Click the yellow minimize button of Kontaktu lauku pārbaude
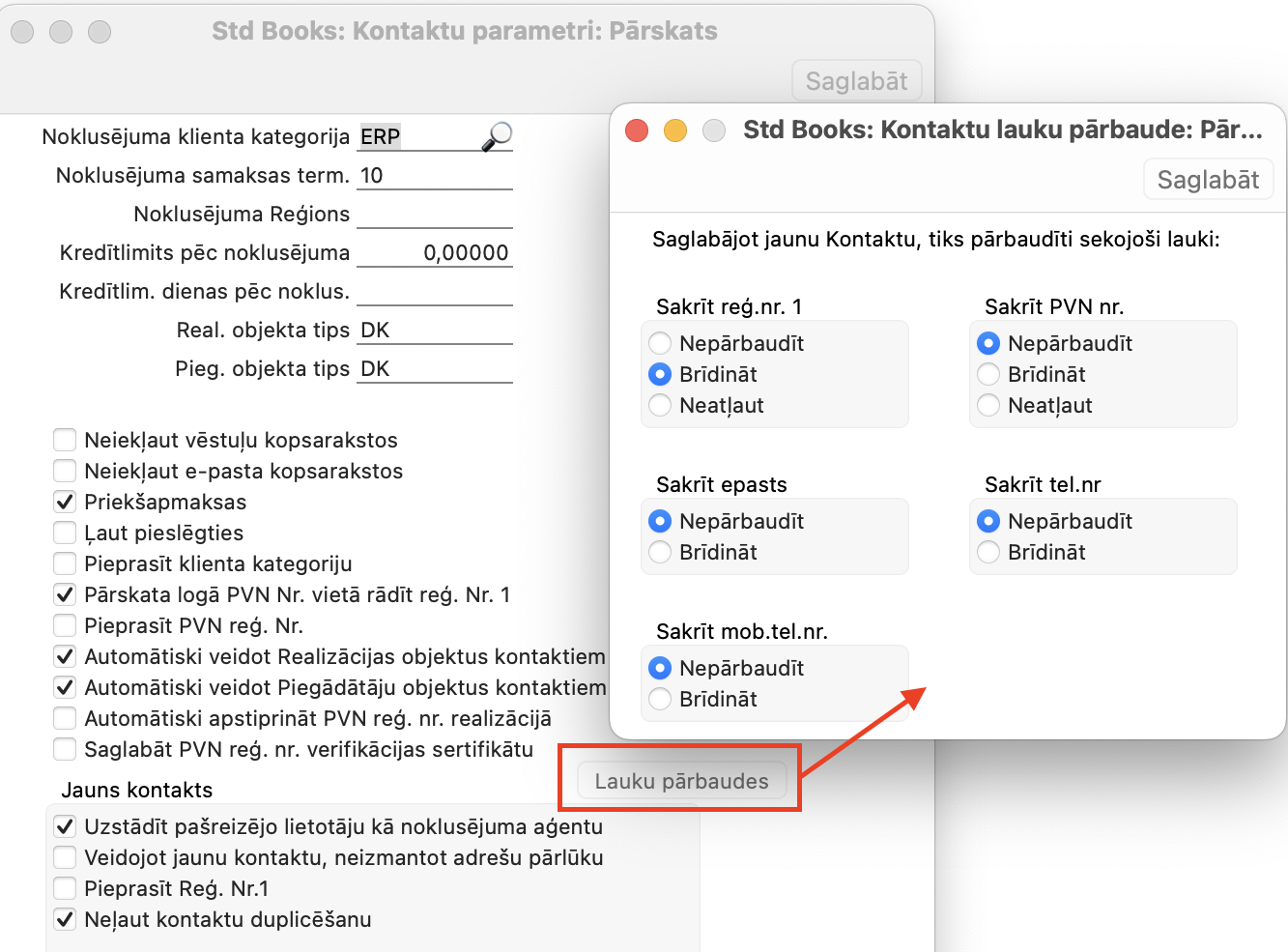Viewport: 1288px width, 952px height. pyautogui.click(x=675, y=130)
